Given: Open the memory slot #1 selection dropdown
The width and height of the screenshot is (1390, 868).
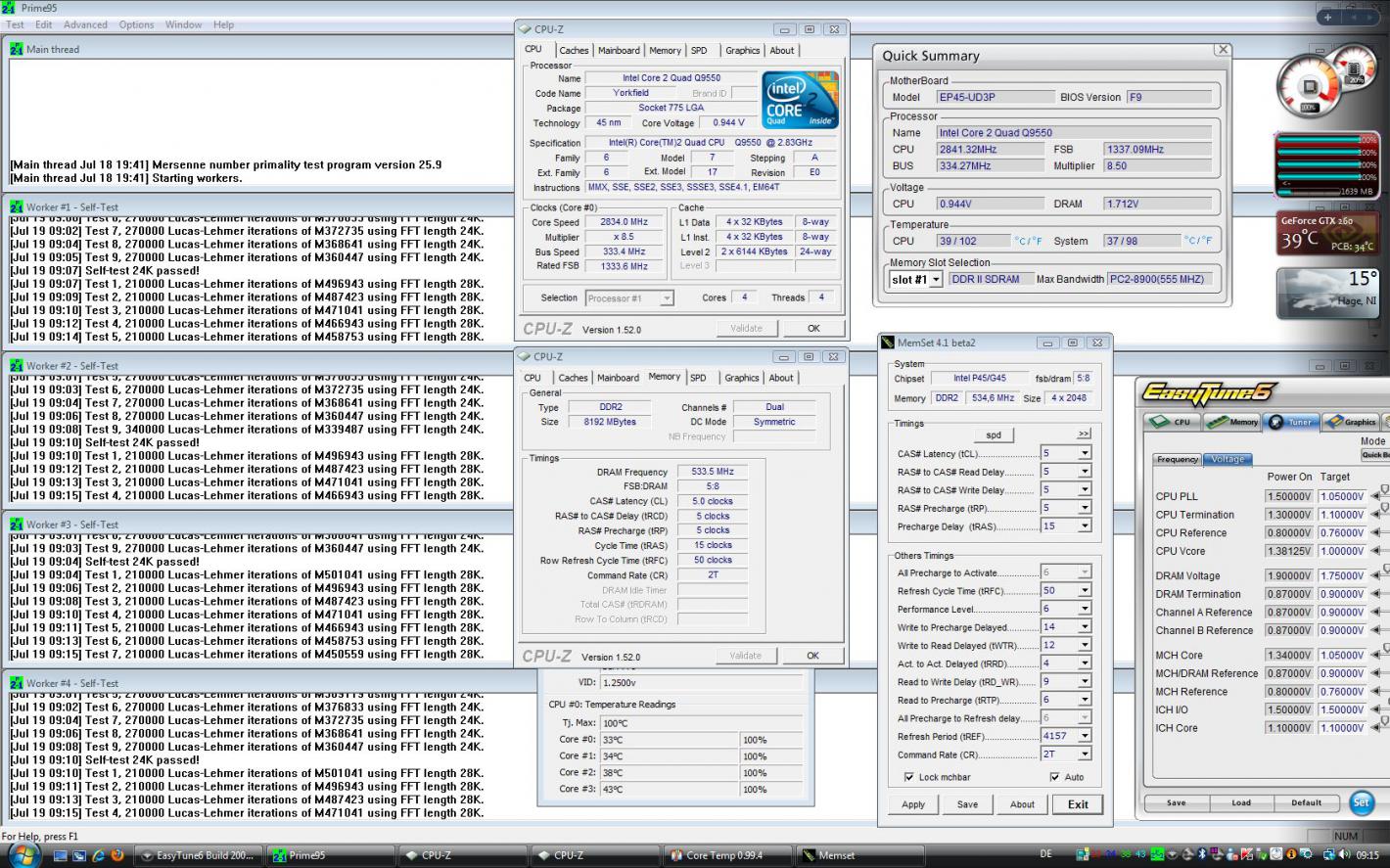Looking at the screenshot, I should (936, 280).
